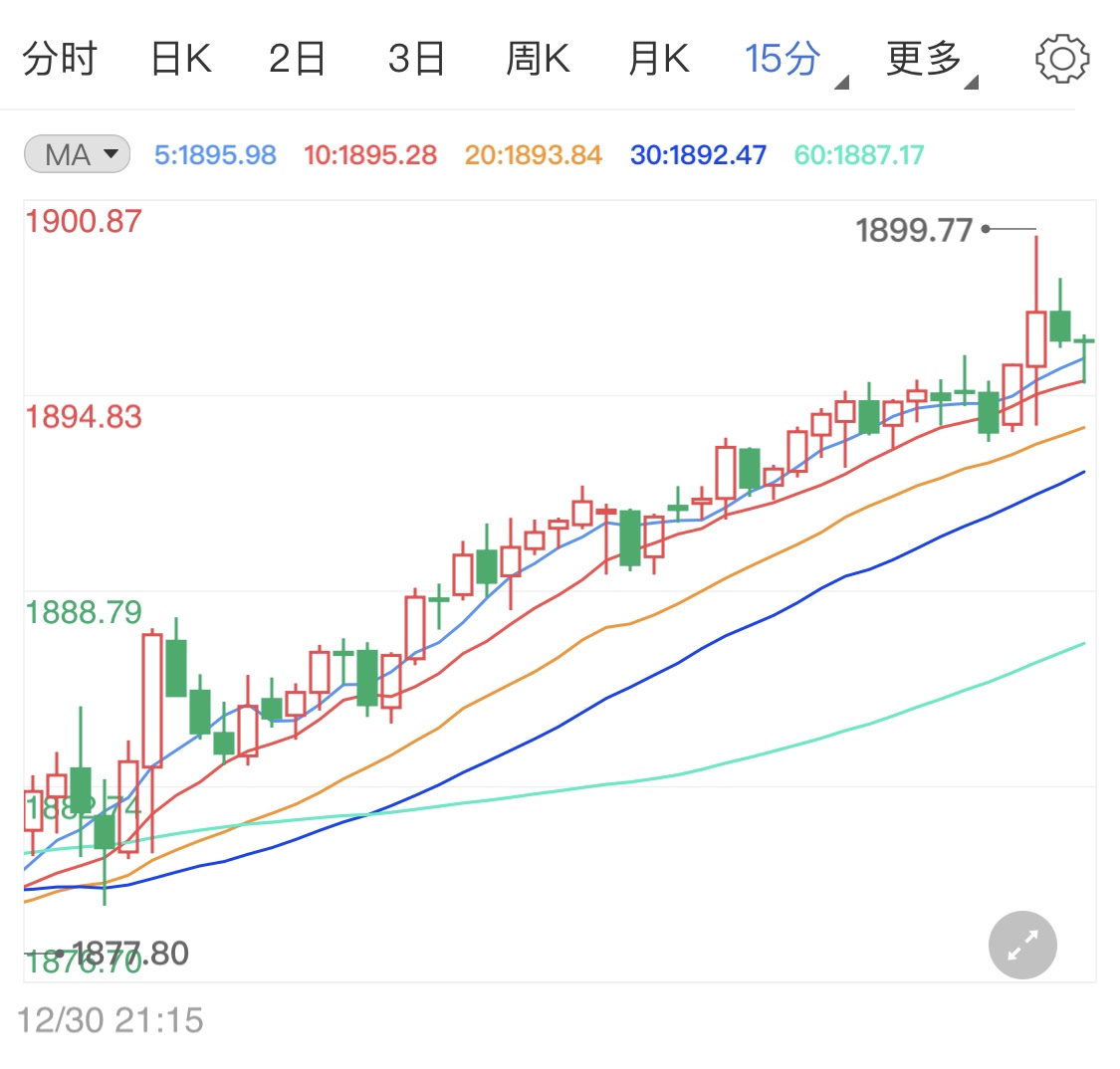Open the chart settings gear icon
Screen dimensions: 1120x1069
[1062, 57]
